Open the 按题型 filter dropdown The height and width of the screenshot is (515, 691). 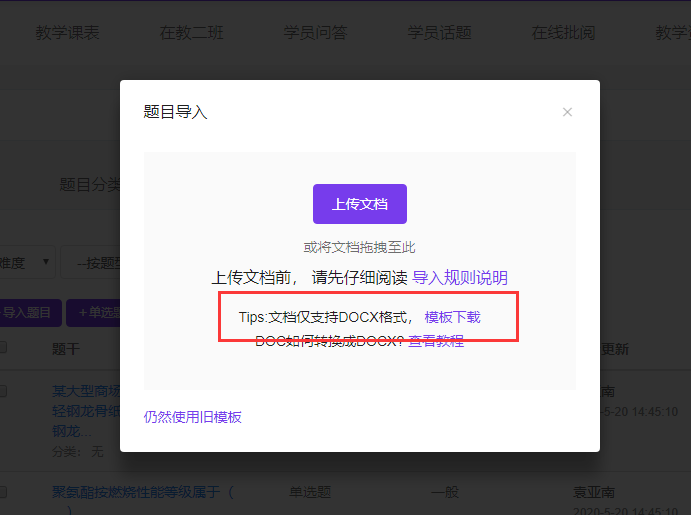pos(92,263)
